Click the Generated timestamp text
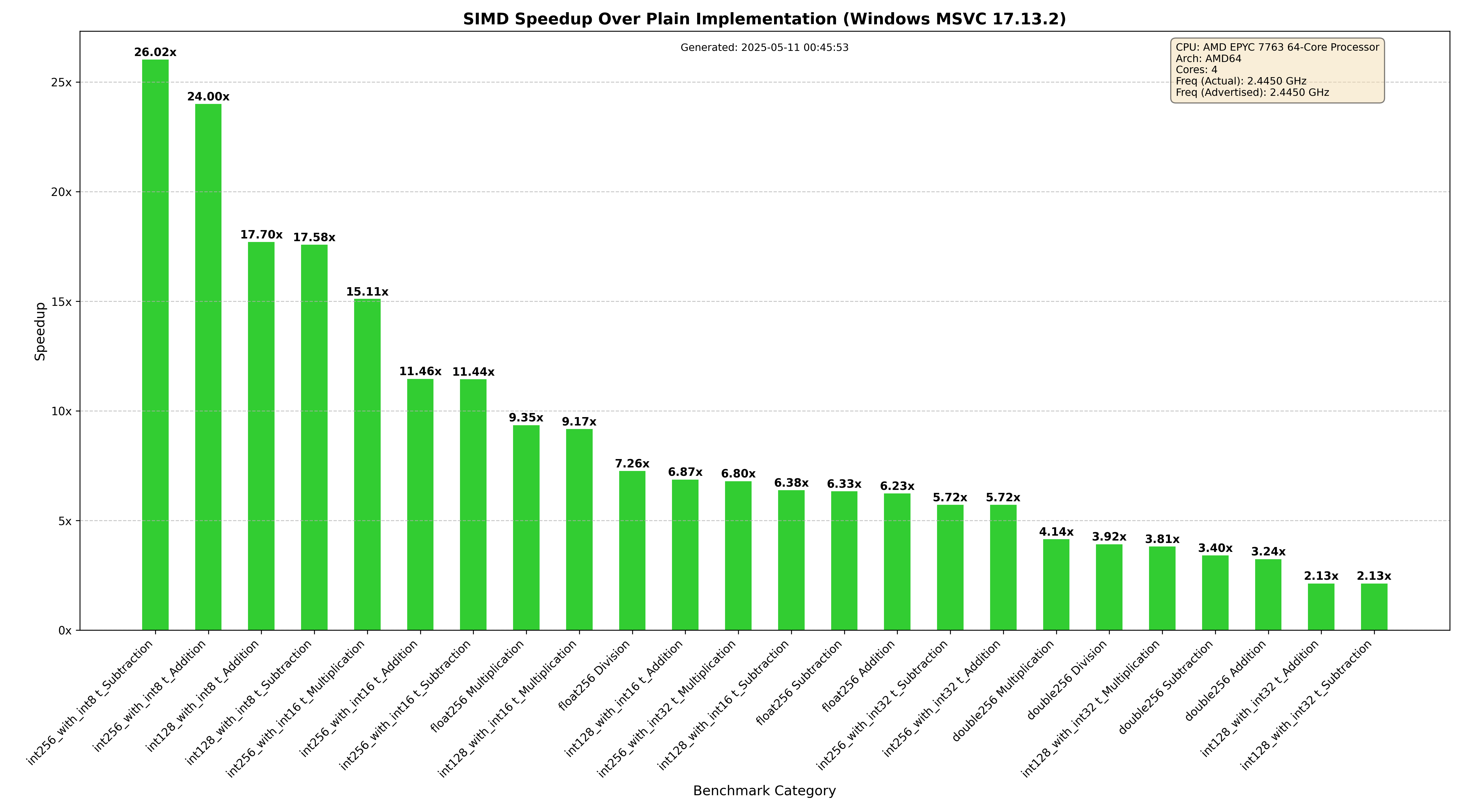The height and width of the screenshot is (812, 1462). click(x=764, y=48)
